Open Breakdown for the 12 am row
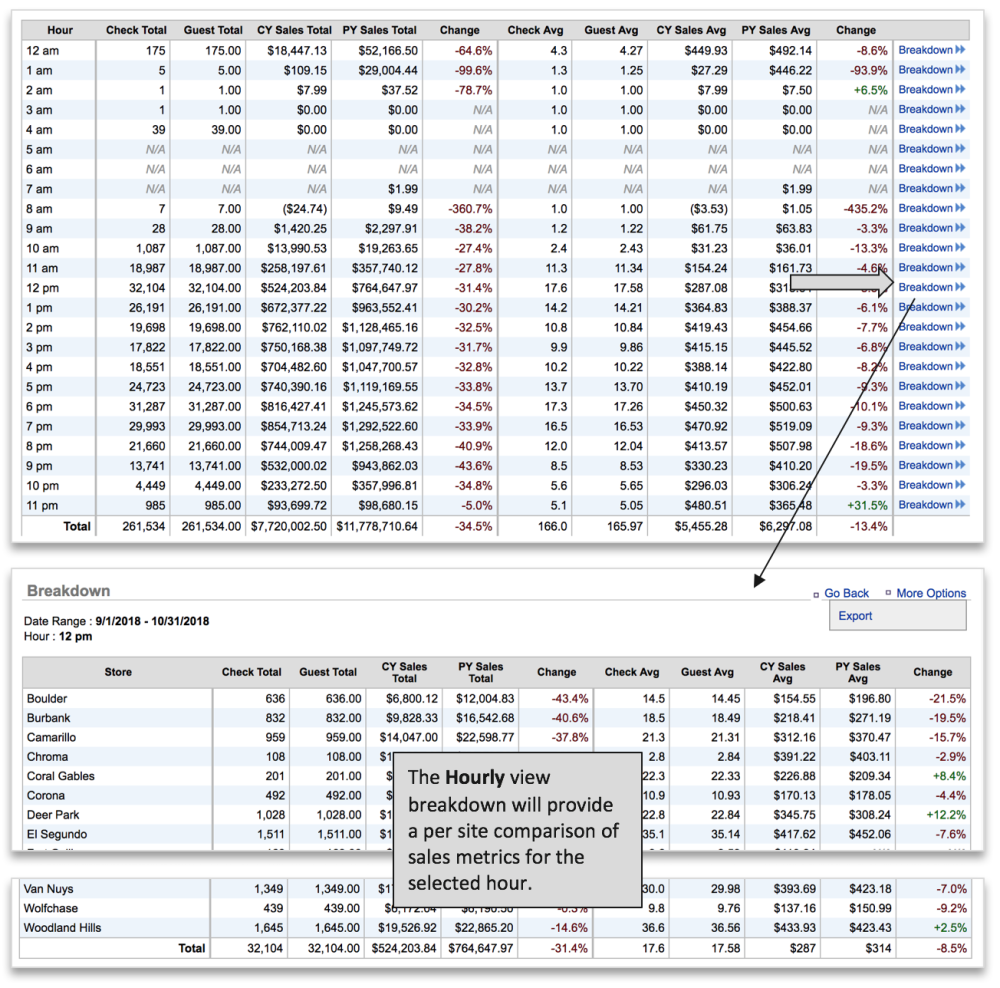This screenshot has height=988, width=1000. coord(931,50)
